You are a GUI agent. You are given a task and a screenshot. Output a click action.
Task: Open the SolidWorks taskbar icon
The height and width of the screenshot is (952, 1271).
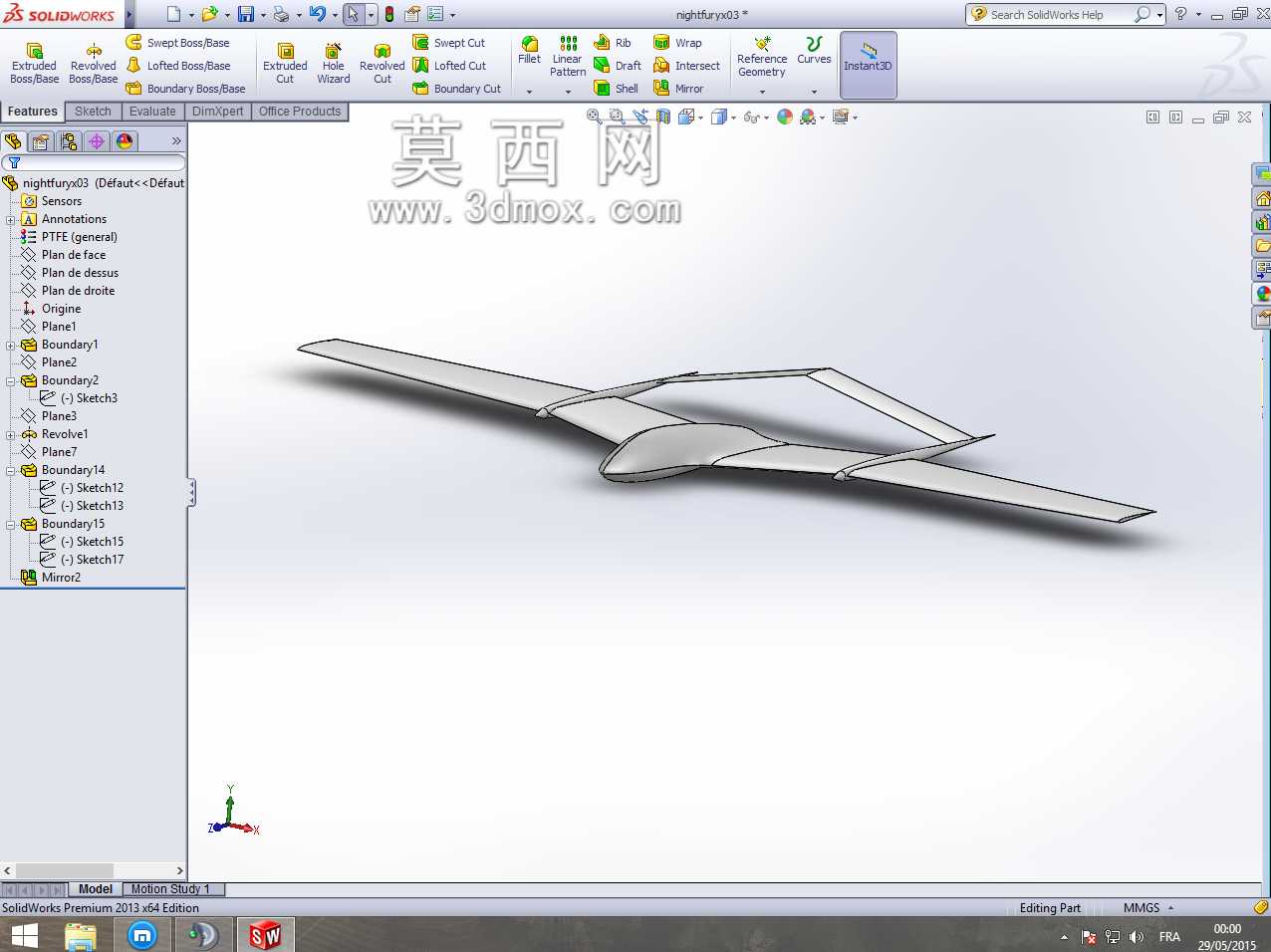[x=265, y=935]
